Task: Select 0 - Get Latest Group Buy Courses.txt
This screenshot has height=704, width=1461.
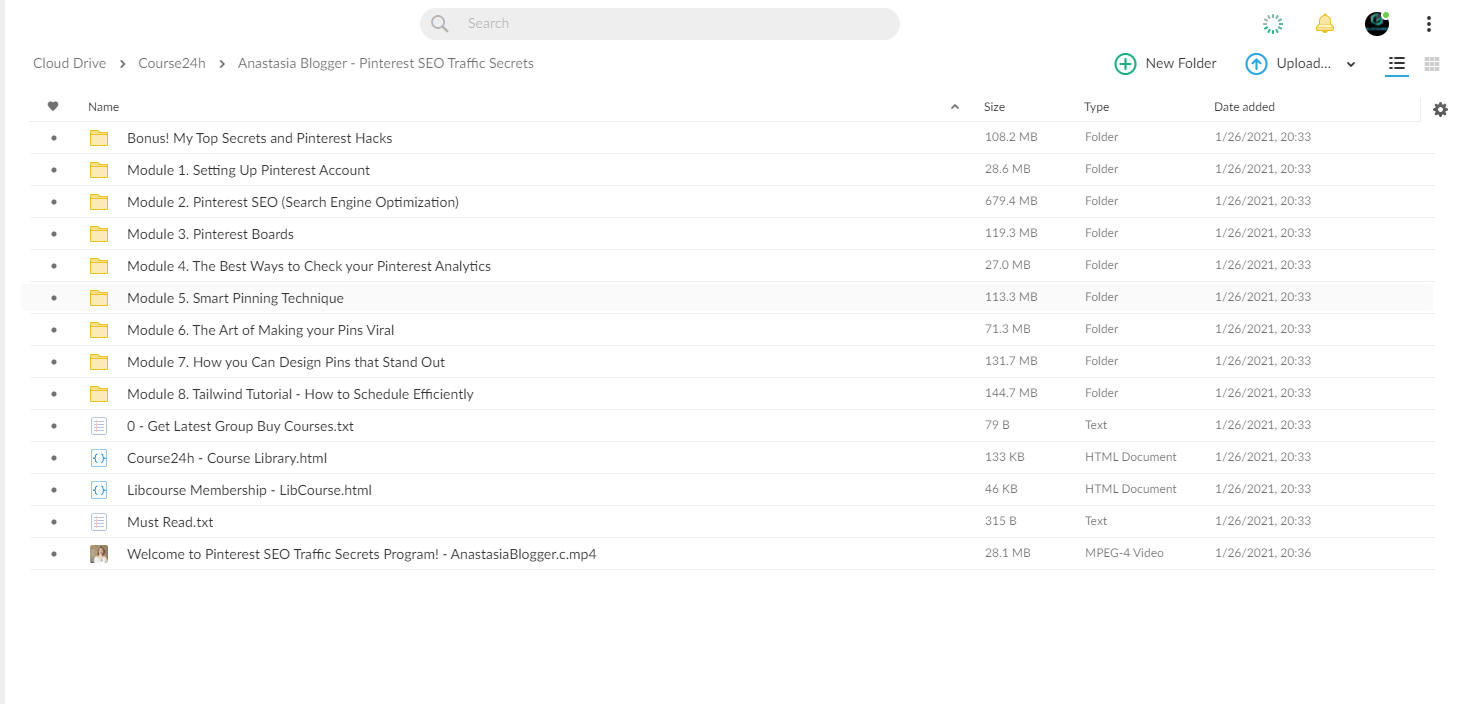Action: (240, 426)
